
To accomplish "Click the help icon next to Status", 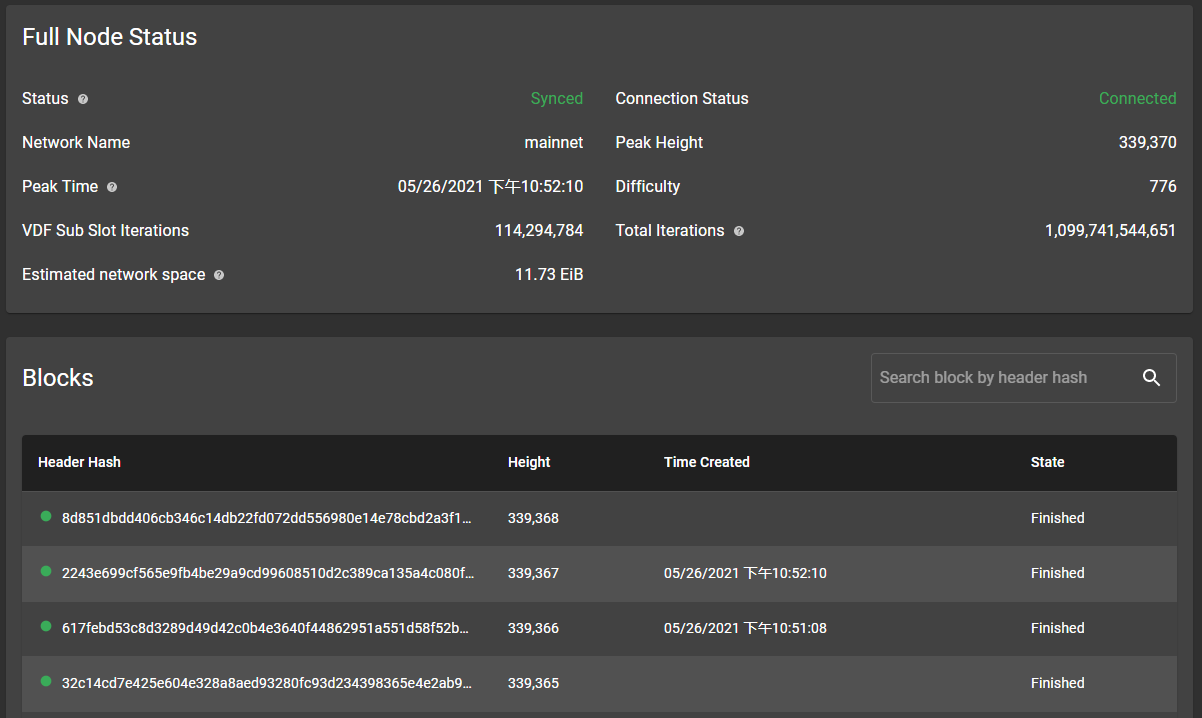I will (83, 99).
